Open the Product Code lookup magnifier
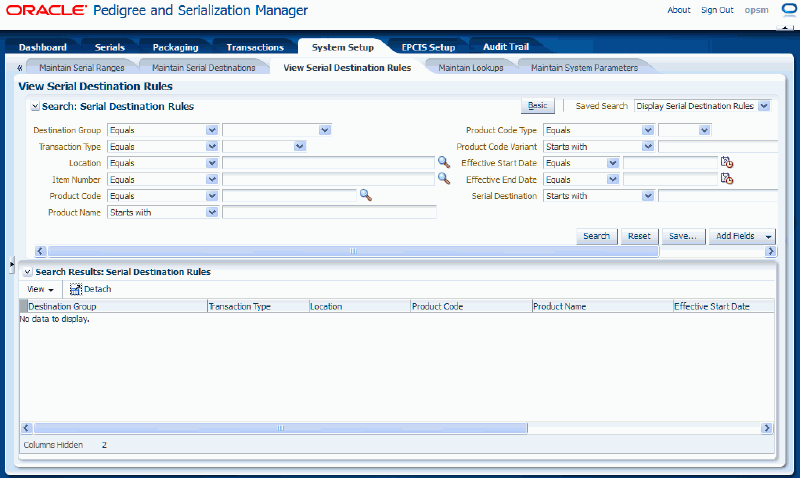Screen dimensions: 800x478 pos(366,195)
